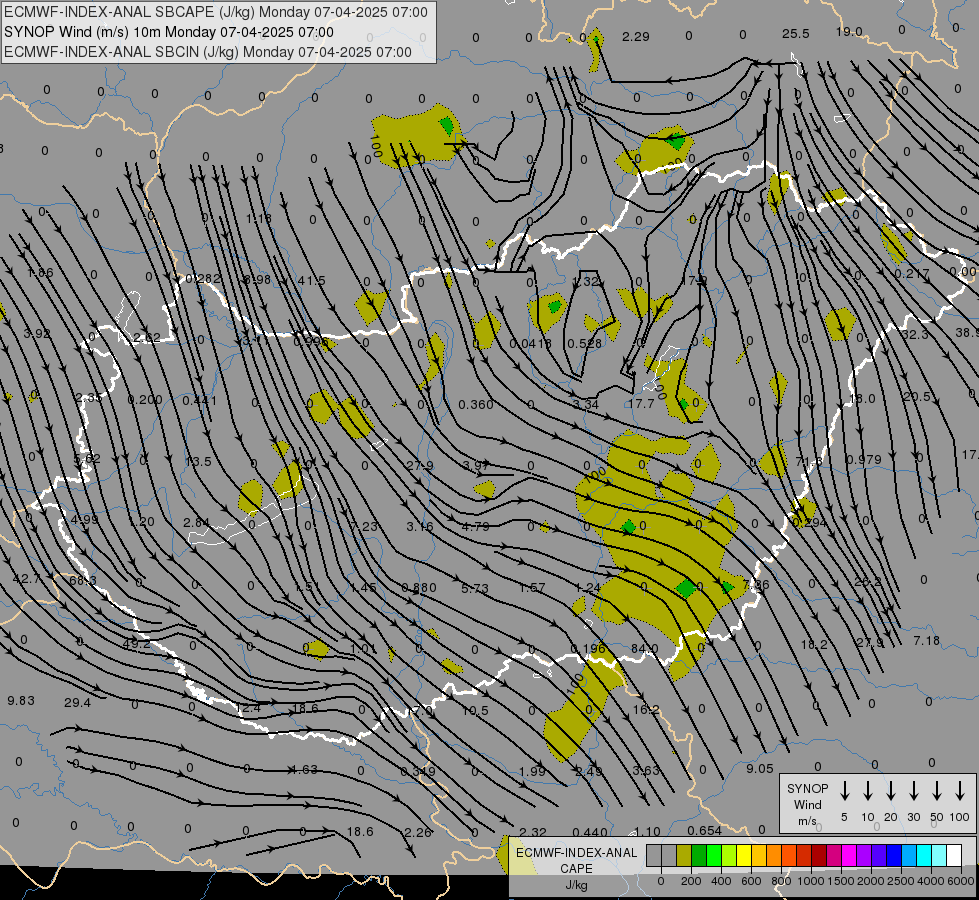Click the SYNOP Wind m/s legend label
Screen dimensions: 979x900
[x=807, y=805]
